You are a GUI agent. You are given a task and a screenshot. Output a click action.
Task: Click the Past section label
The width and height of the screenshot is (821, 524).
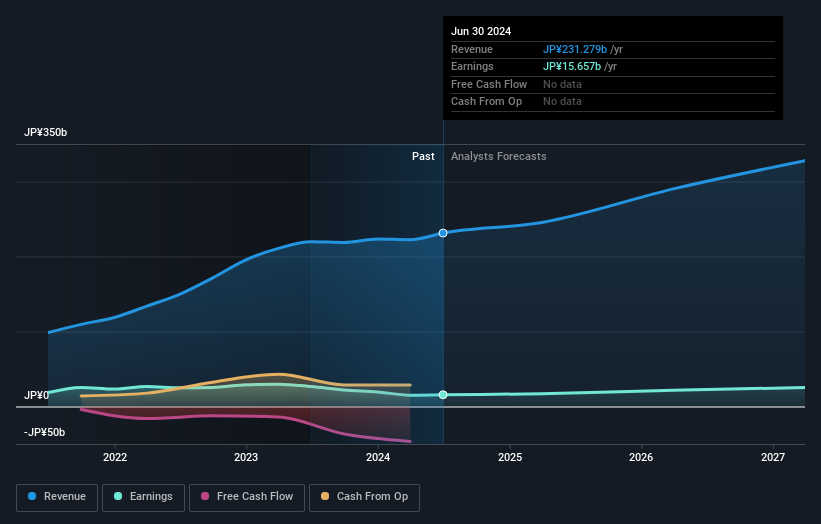423,156
